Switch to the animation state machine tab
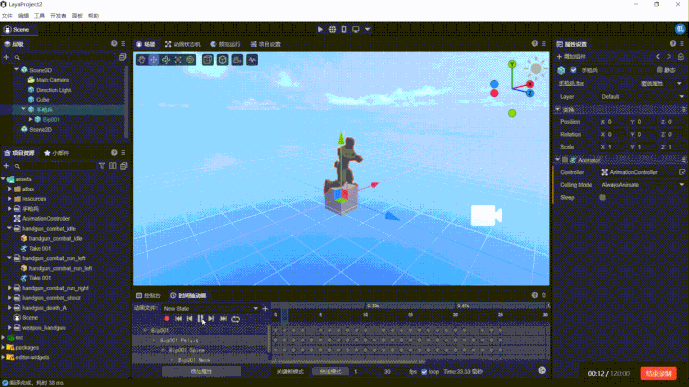The width and height of the screenshot is (689, 387). tap(183, 44)
